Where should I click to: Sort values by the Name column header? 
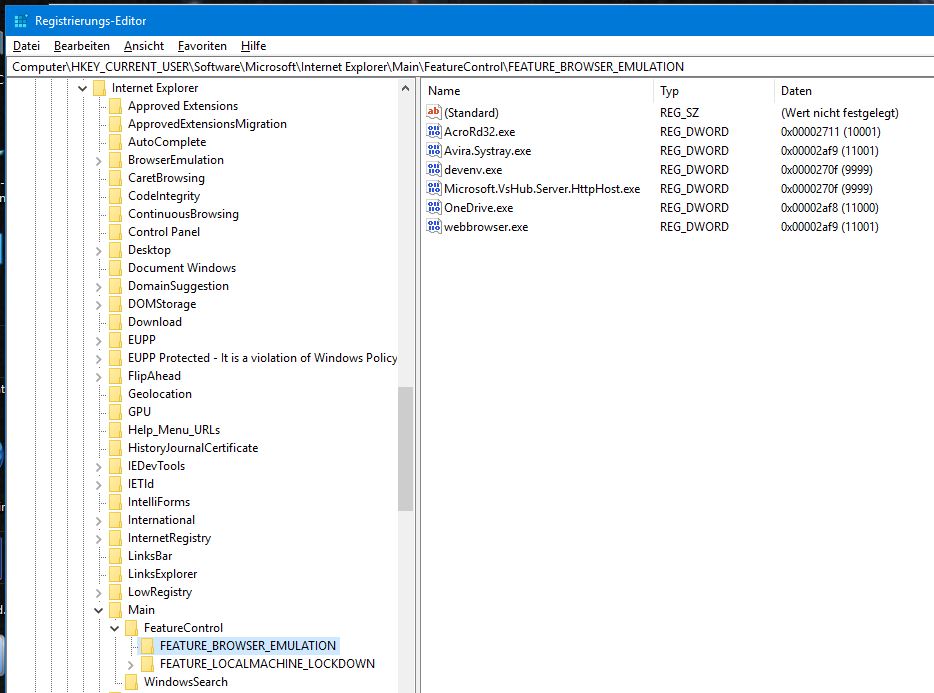click(538, 91)
